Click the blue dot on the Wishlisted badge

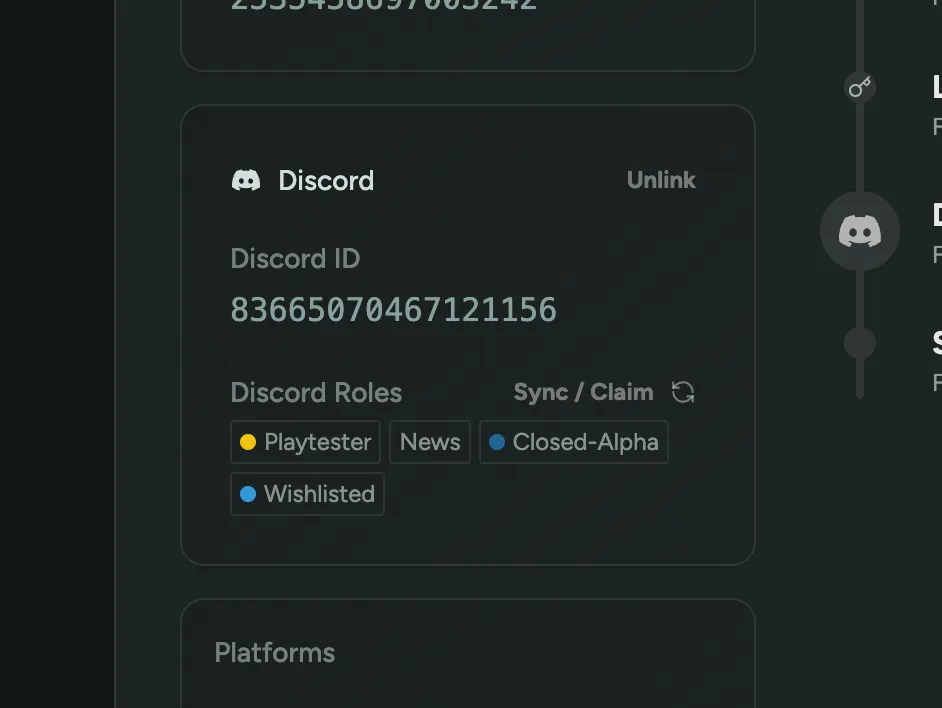click(247, 493)
